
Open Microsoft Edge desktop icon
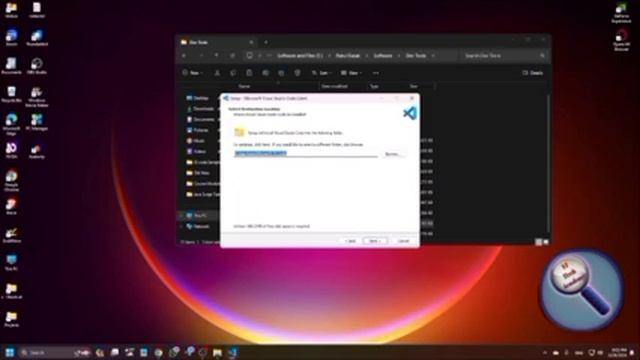click(11, 124)
